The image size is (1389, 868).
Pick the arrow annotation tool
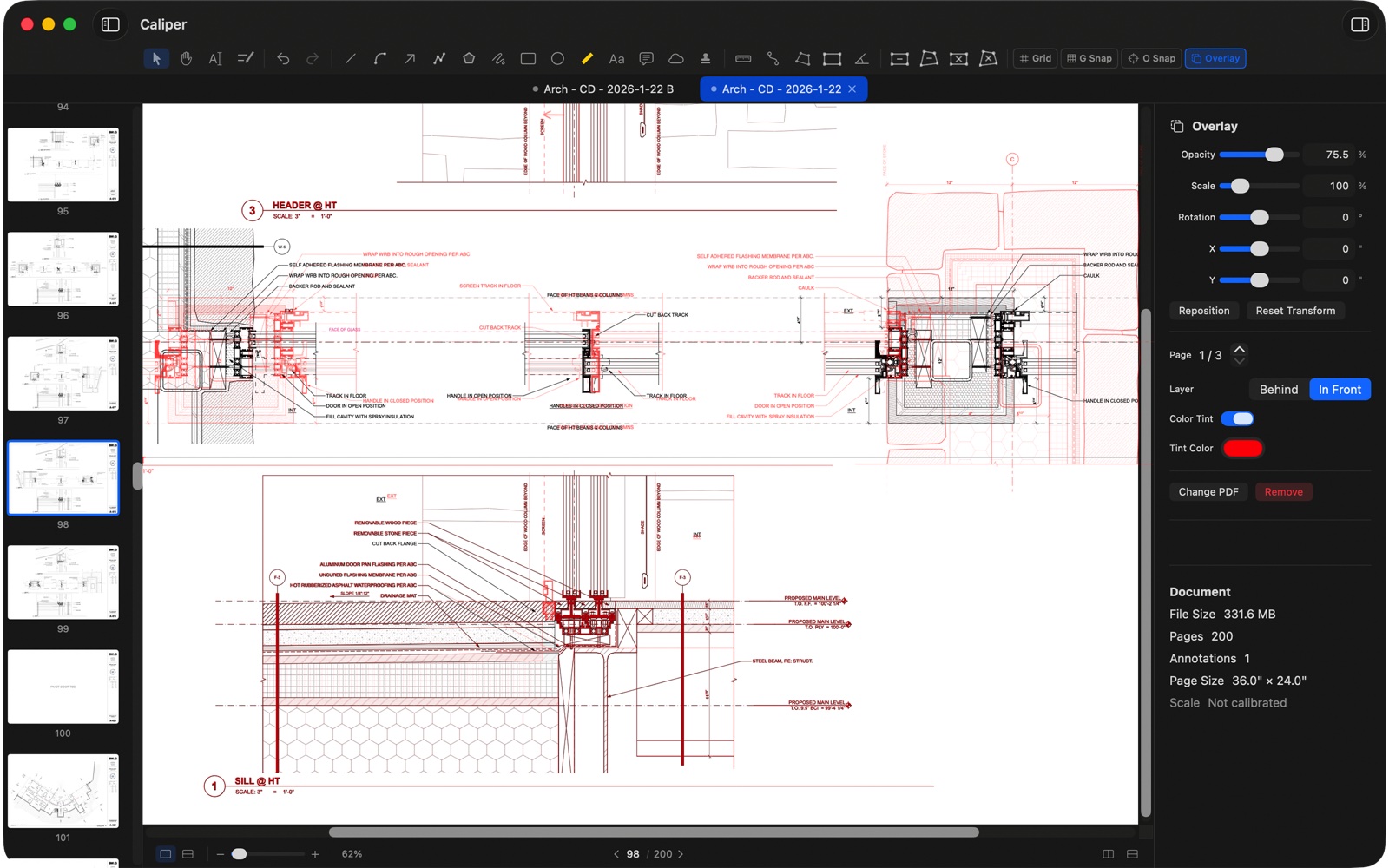tap(410, 59)
